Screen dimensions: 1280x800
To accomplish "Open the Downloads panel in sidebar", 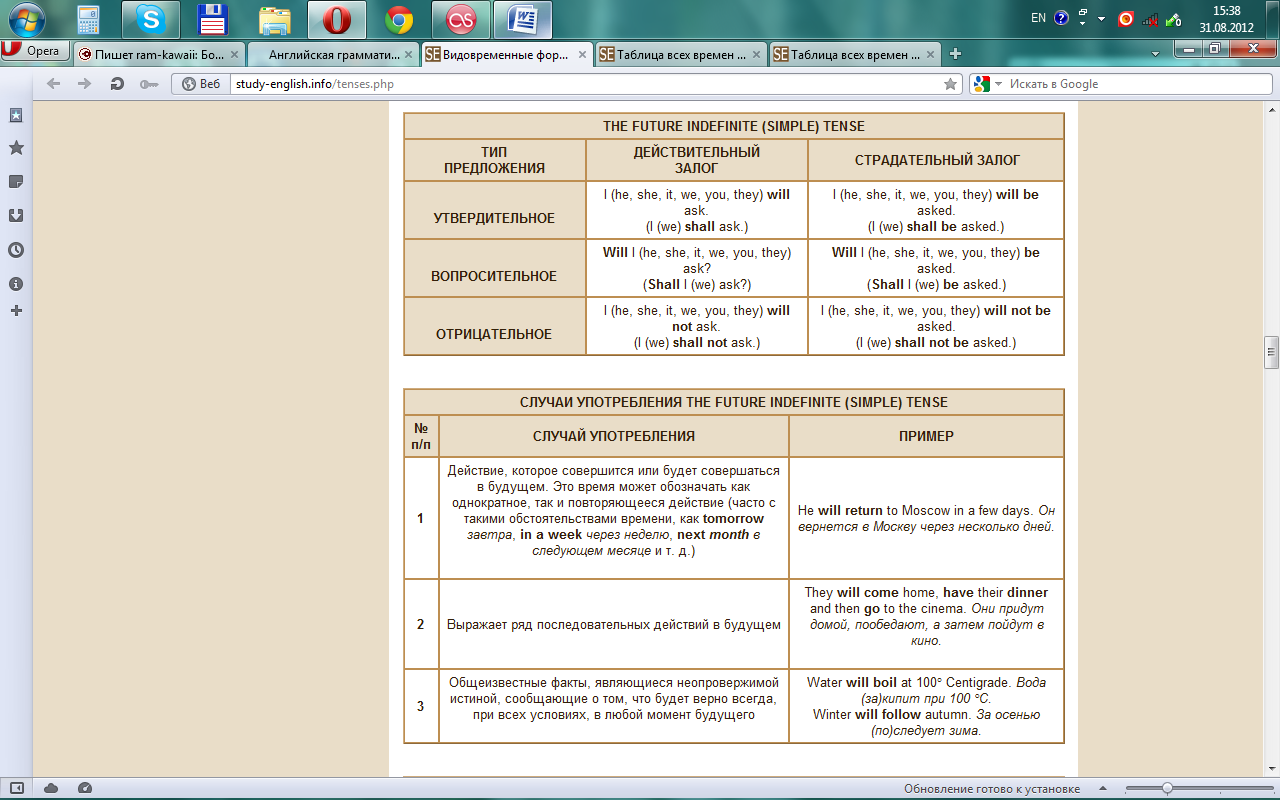I will (x=16, y=215).
